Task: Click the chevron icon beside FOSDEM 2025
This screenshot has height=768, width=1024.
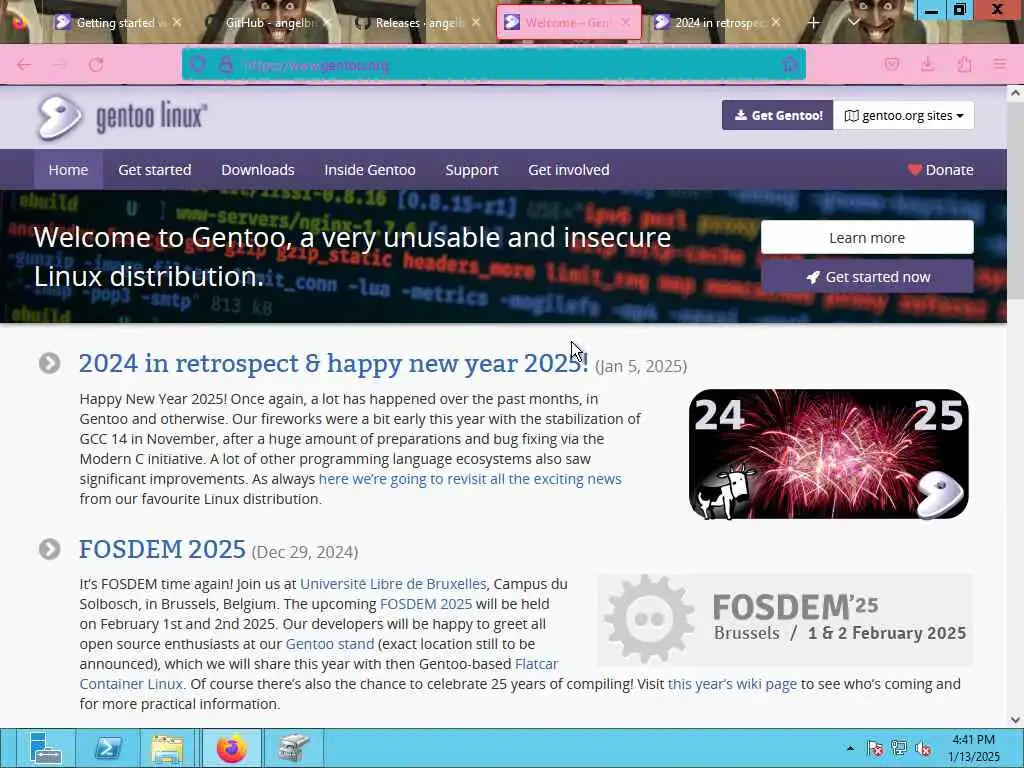Action: [x=50, y=549]
